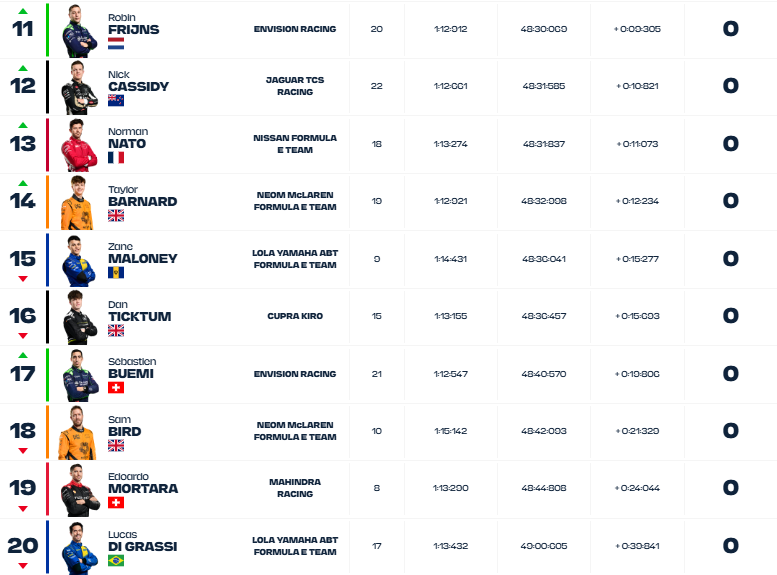Open the Nick Cassidy driver name link
Screen dimensions: 777x575
pos(138,81)
